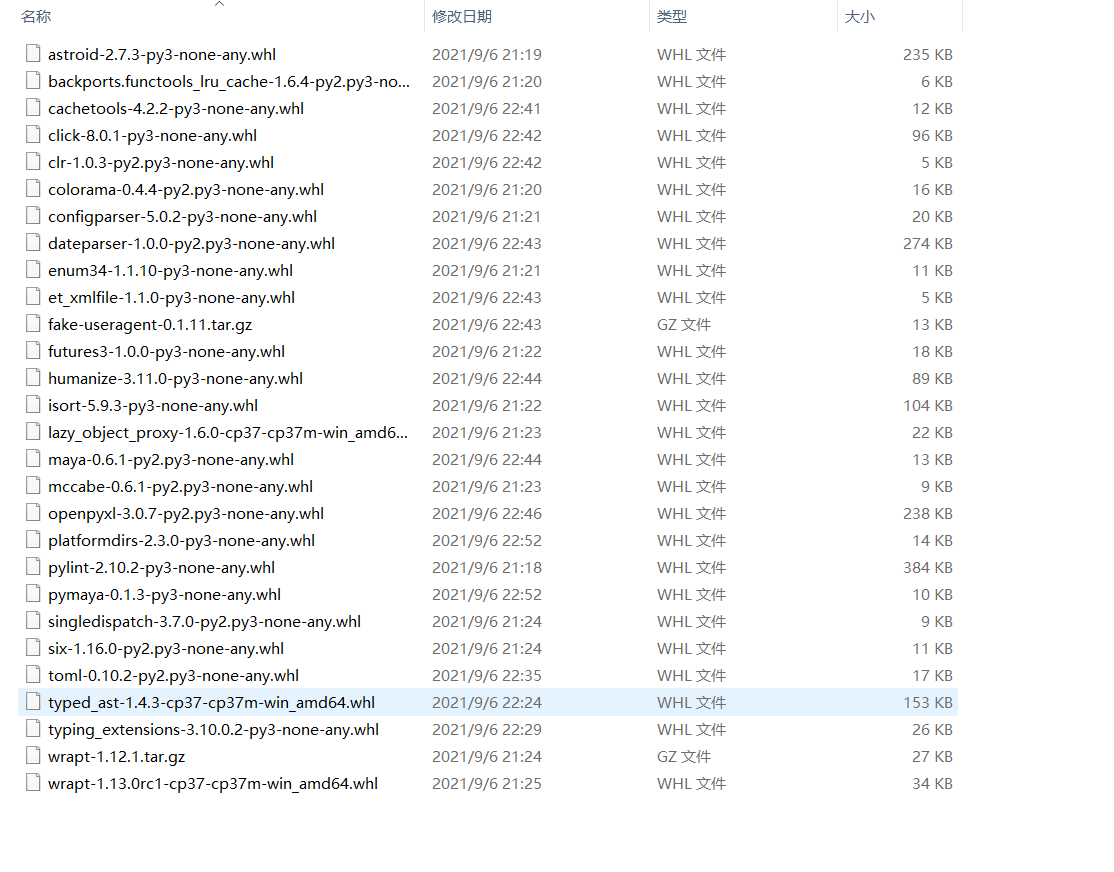Select wrapt-1.13.0rc1-cp37-cp37m-win_amd64.whl file name
The image size is (1114, 872).
point(212,784)
